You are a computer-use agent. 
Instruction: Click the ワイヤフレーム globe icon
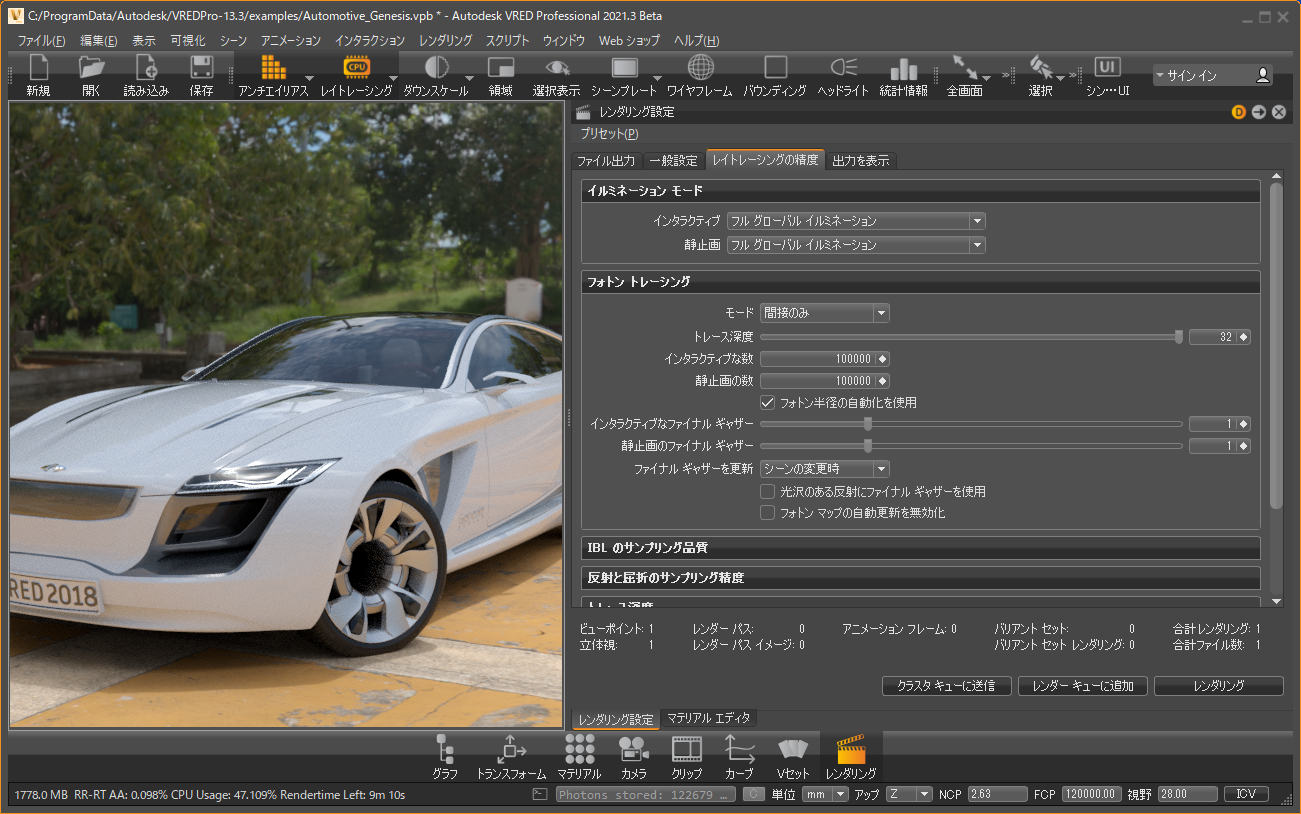[701, 68]
